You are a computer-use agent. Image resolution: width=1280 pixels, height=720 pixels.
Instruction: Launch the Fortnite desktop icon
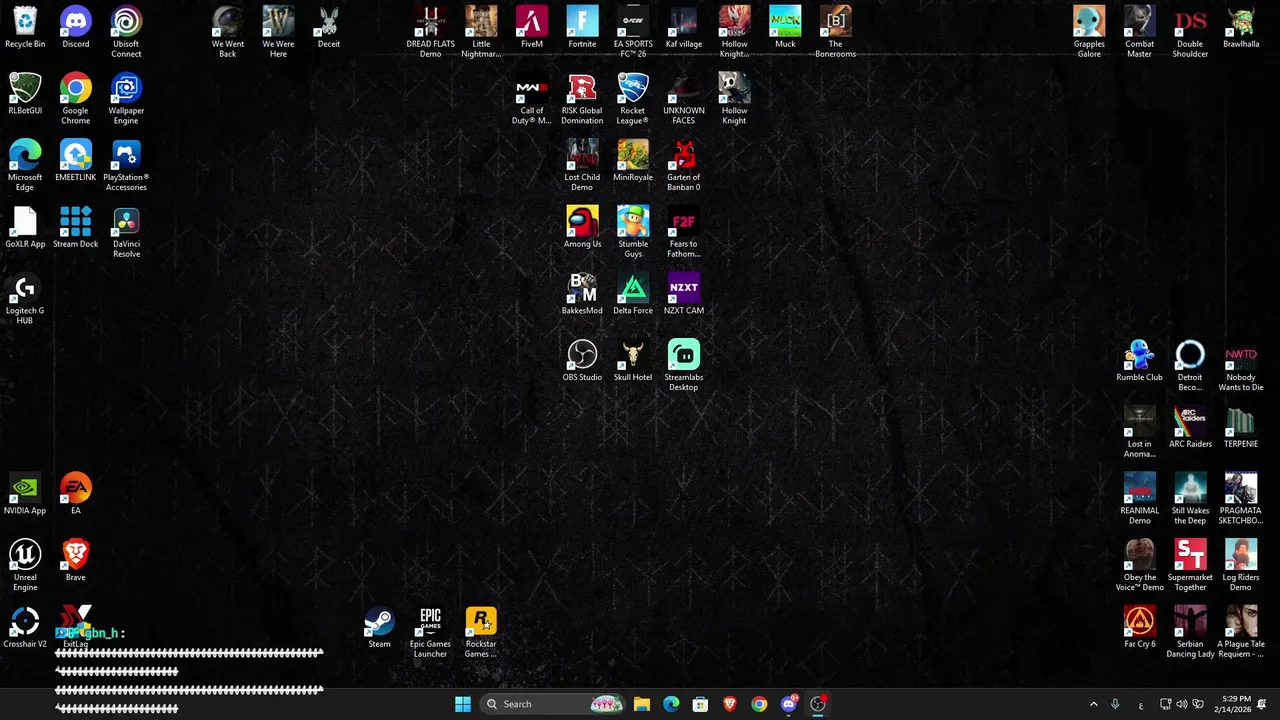click(x=582, y=28)
